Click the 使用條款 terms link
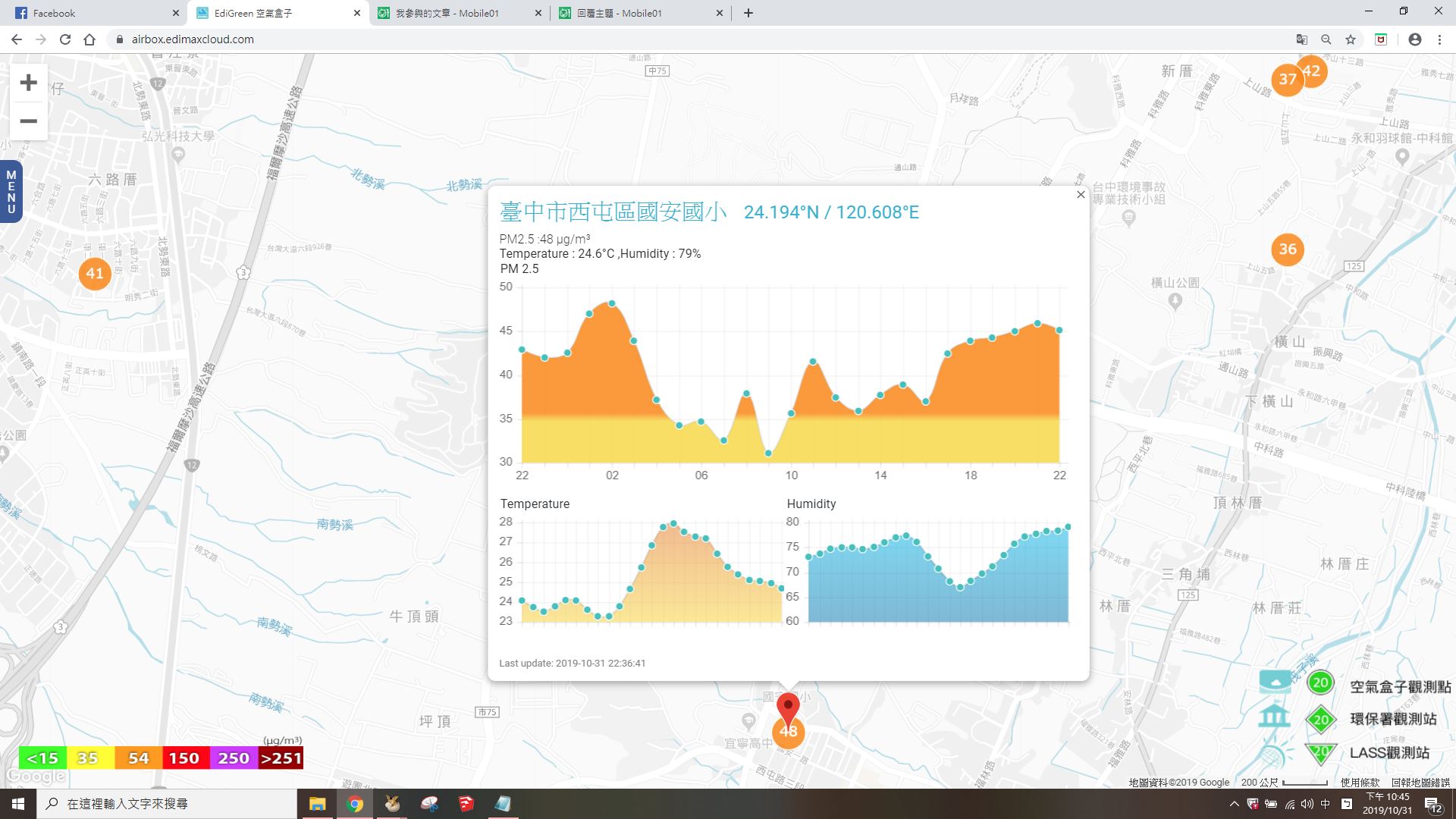Screen dimensions: 1456x819 1360,782
